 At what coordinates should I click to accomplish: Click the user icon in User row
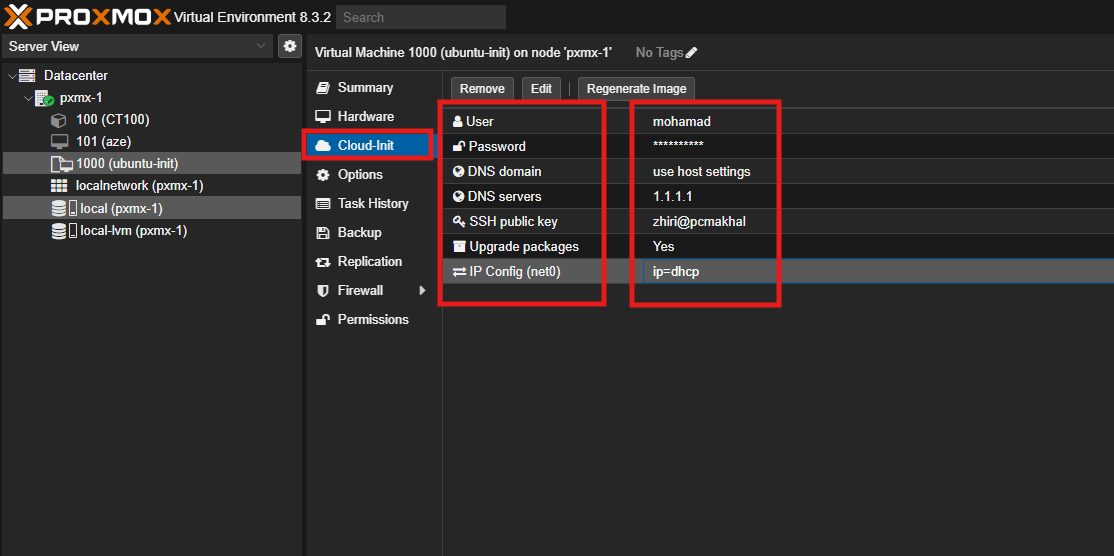[458, 121]
